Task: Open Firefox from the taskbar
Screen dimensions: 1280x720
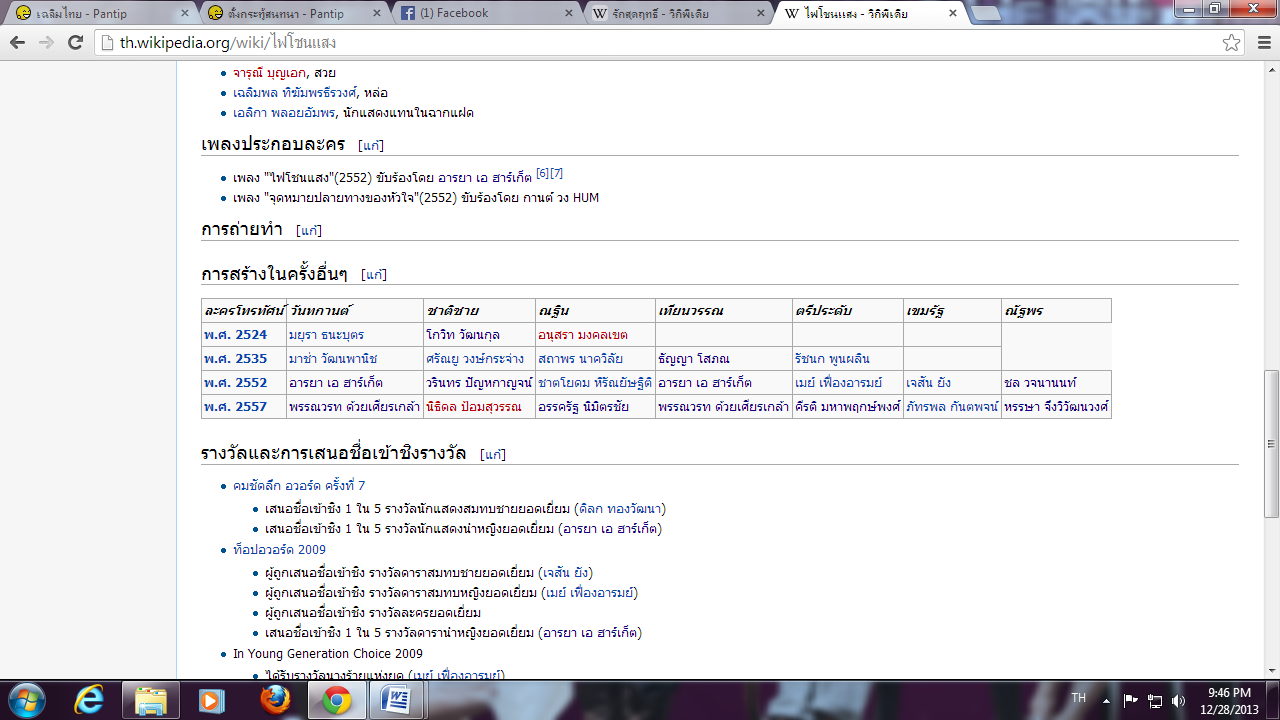Action: click(x=275, y=700)
